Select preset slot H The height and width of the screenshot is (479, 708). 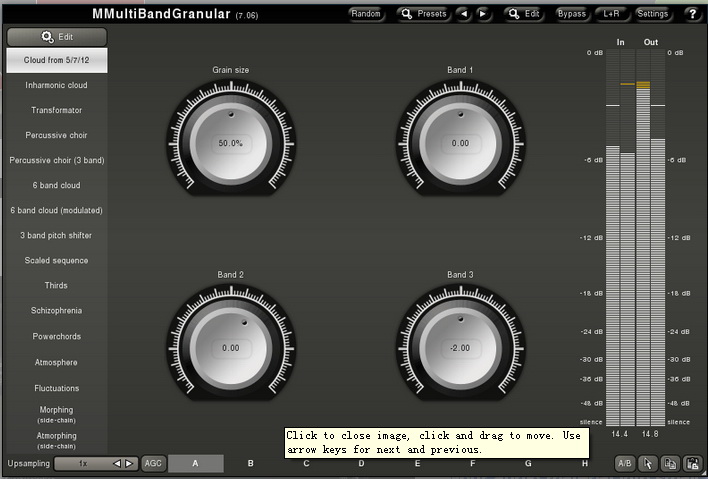coord(585,463)
